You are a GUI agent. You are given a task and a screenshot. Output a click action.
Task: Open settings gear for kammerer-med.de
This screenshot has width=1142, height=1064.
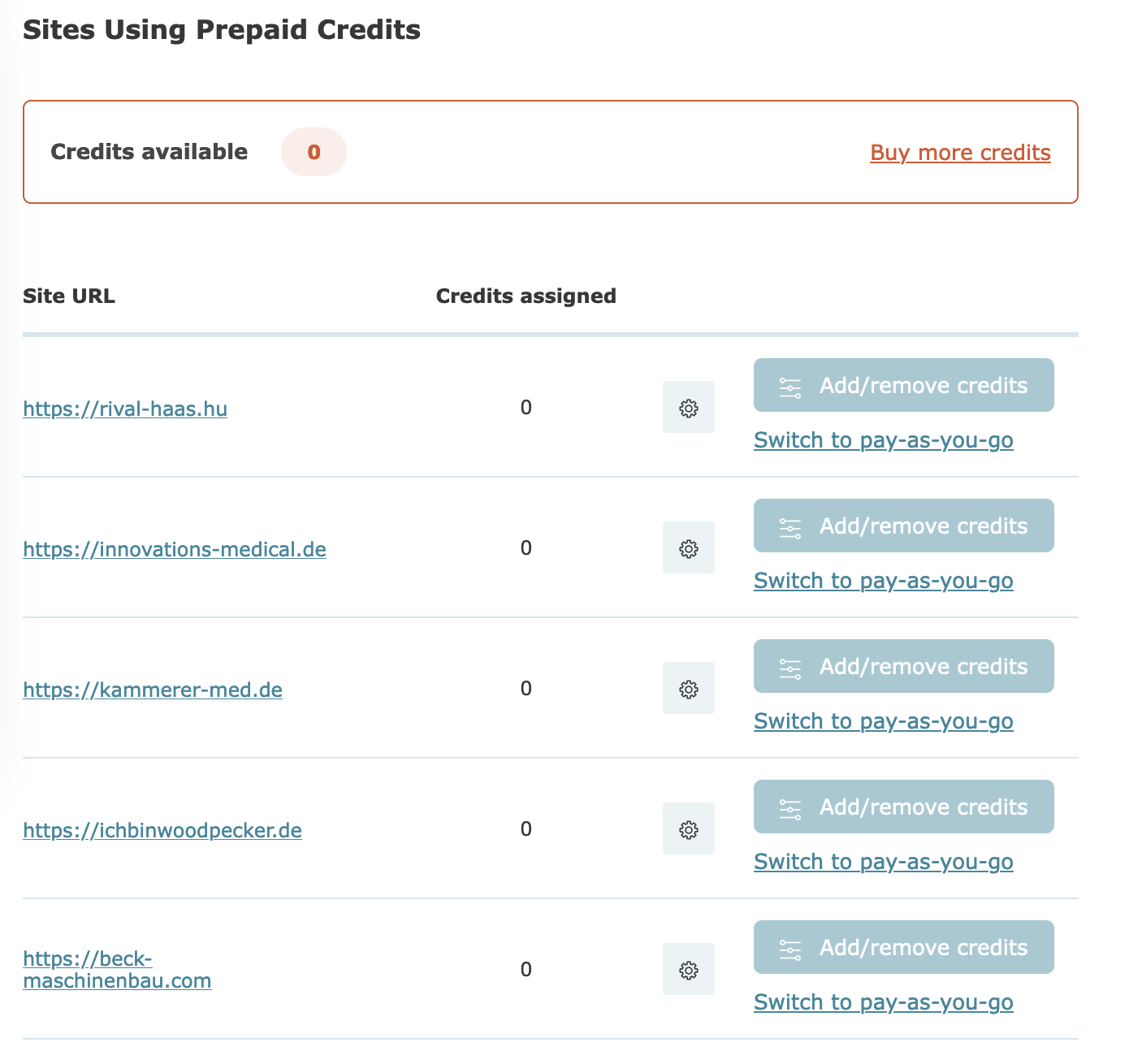(688, 688)
